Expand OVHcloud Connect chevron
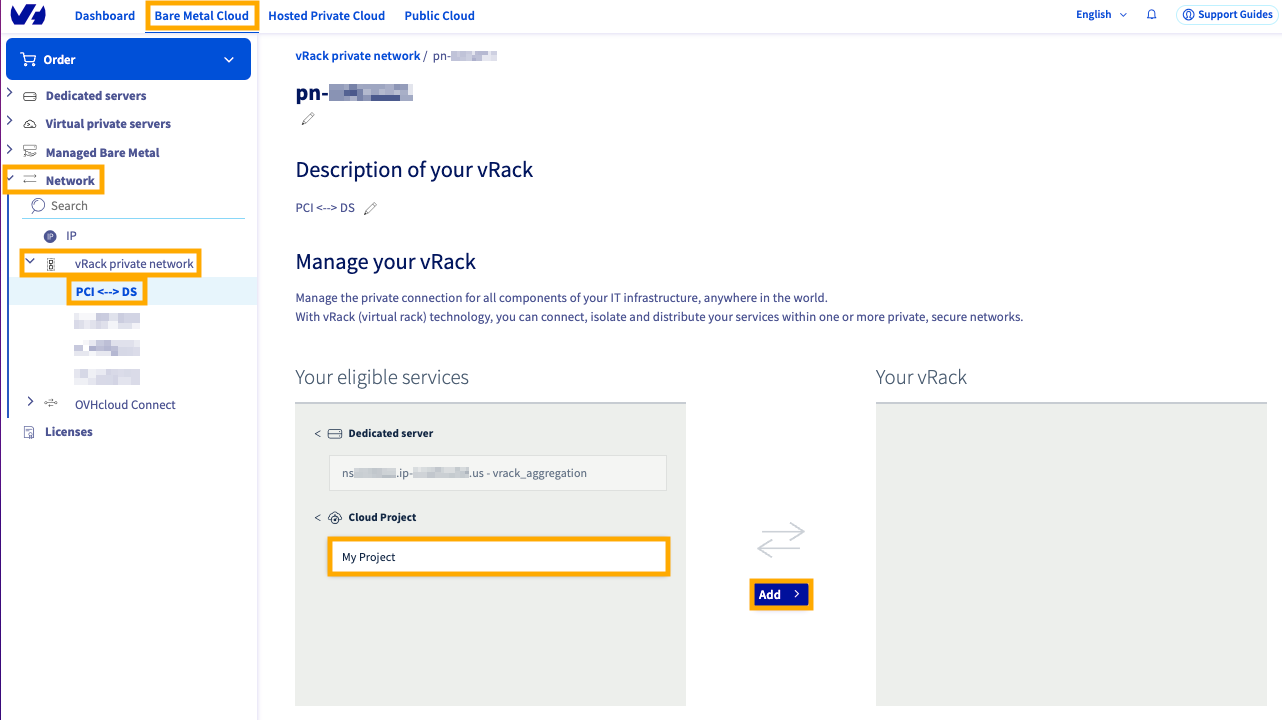This screenshot has height=720, width=1282. pyautogui.click(x=30, y=401)
